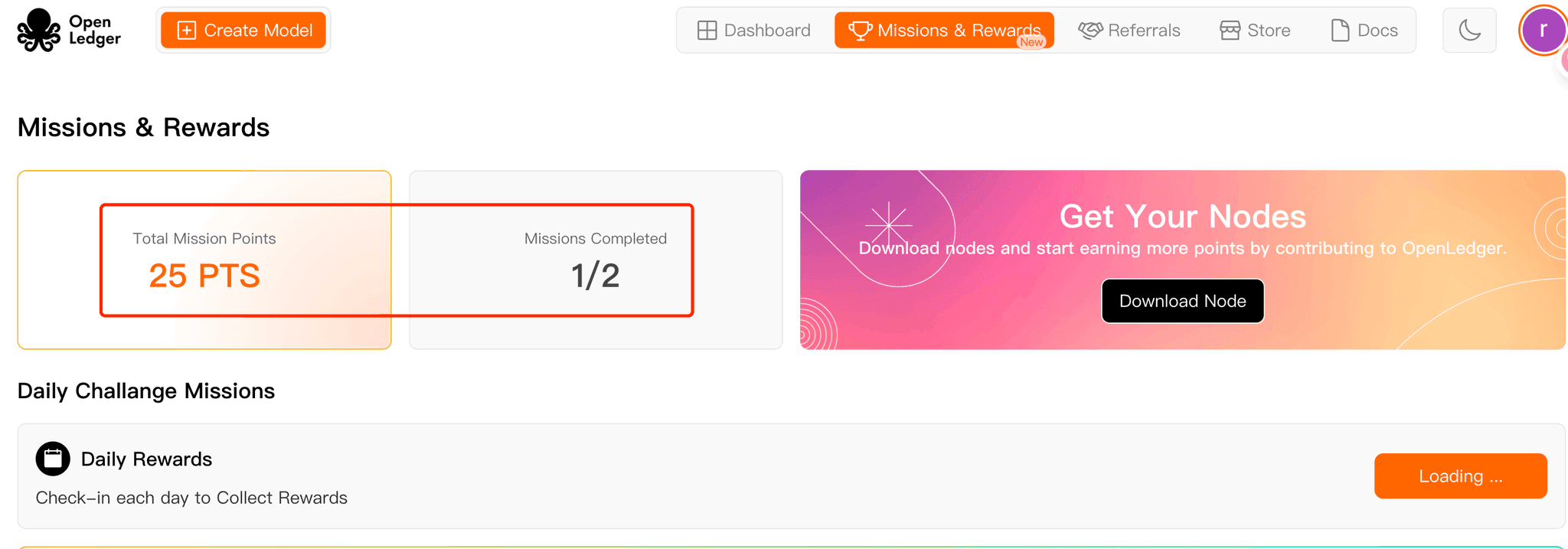Click the OpenLedger octopus logo
The height and width of the screenshot is (549, 1568).
(38, 31)
